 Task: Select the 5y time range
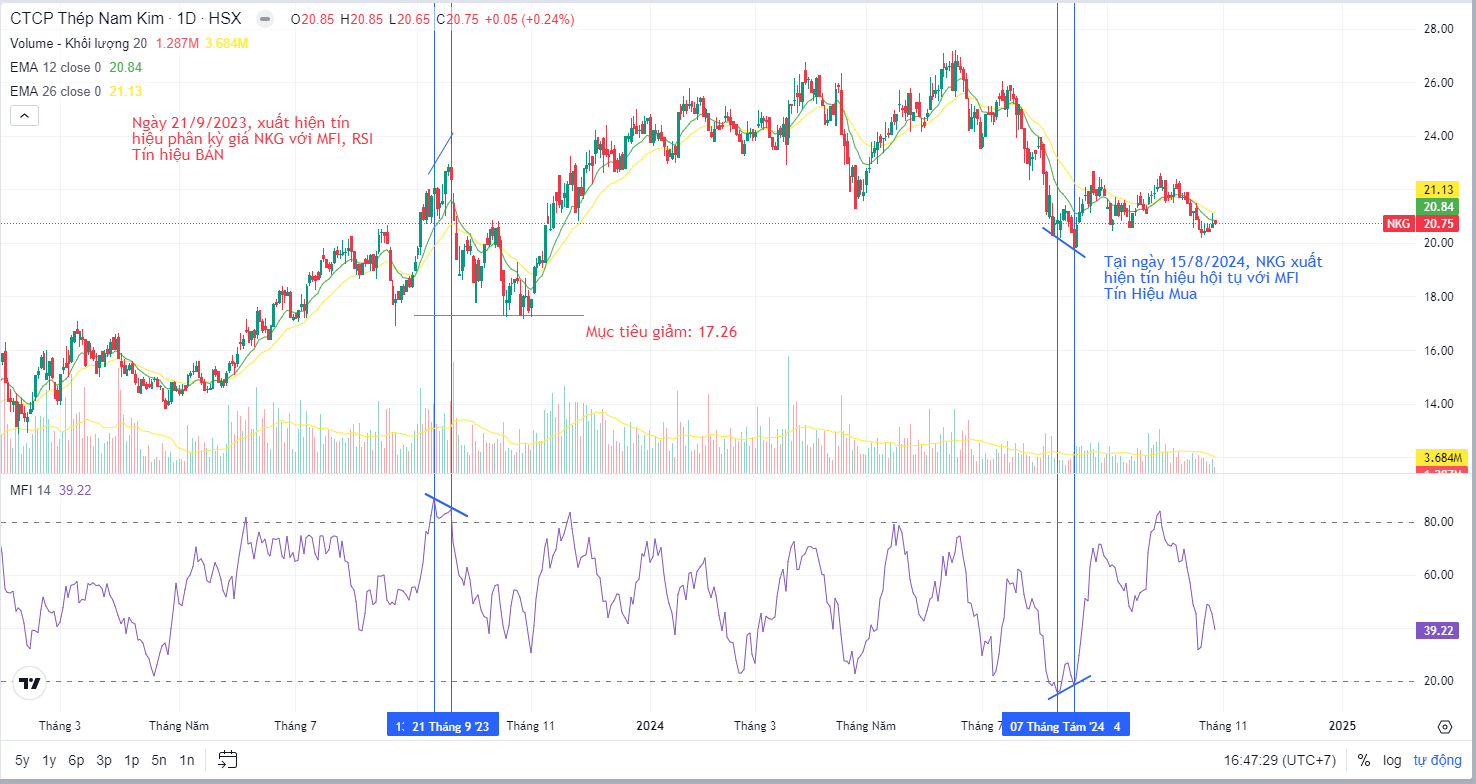pos(23,760)
